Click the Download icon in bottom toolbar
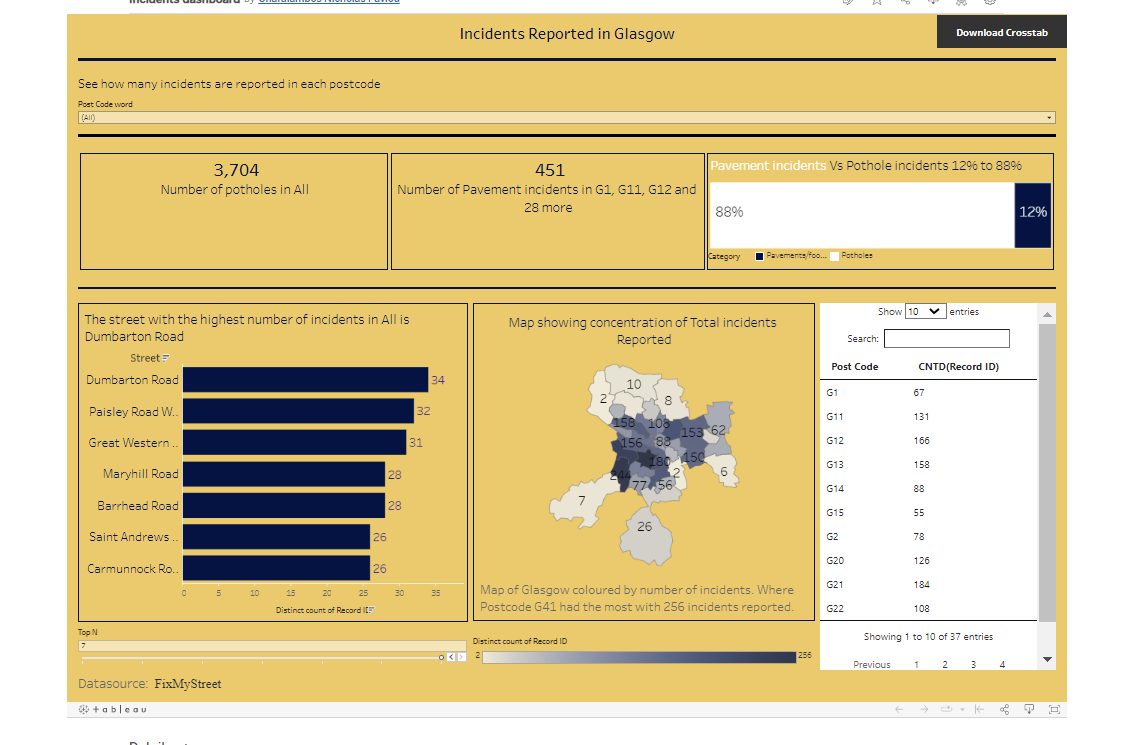1123x745 pixels. [1029, 709]
